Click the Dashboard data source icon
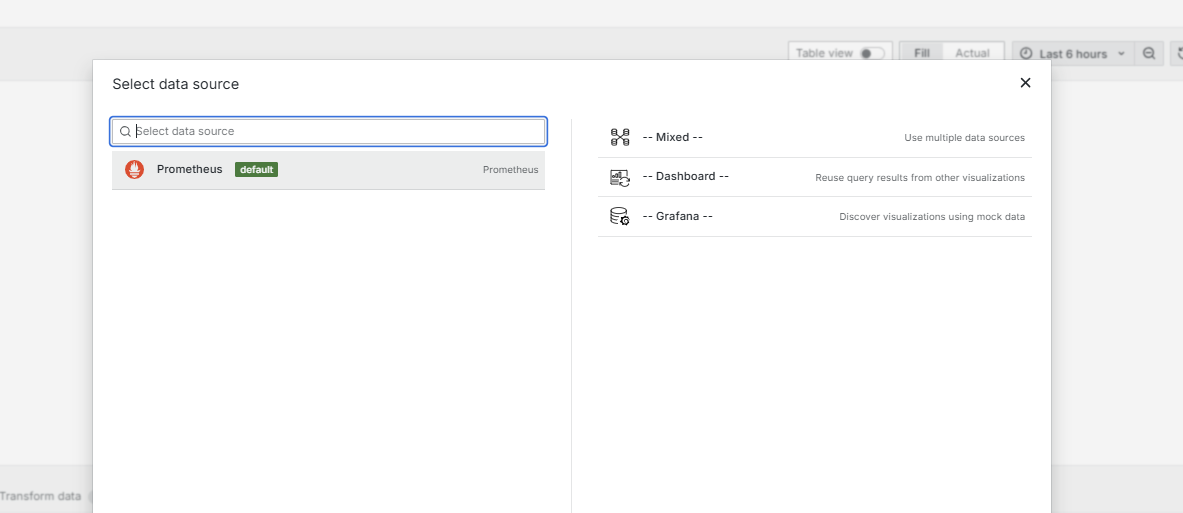 click(619, 177)
